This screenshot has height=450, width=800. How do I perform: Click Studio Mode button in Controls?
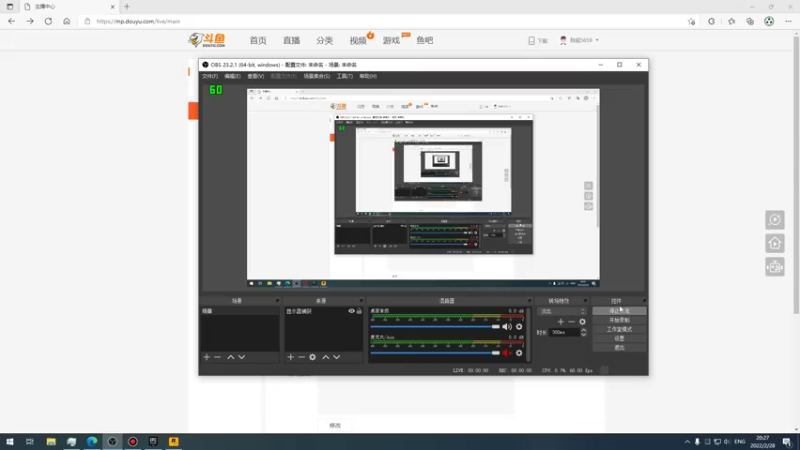619,329
